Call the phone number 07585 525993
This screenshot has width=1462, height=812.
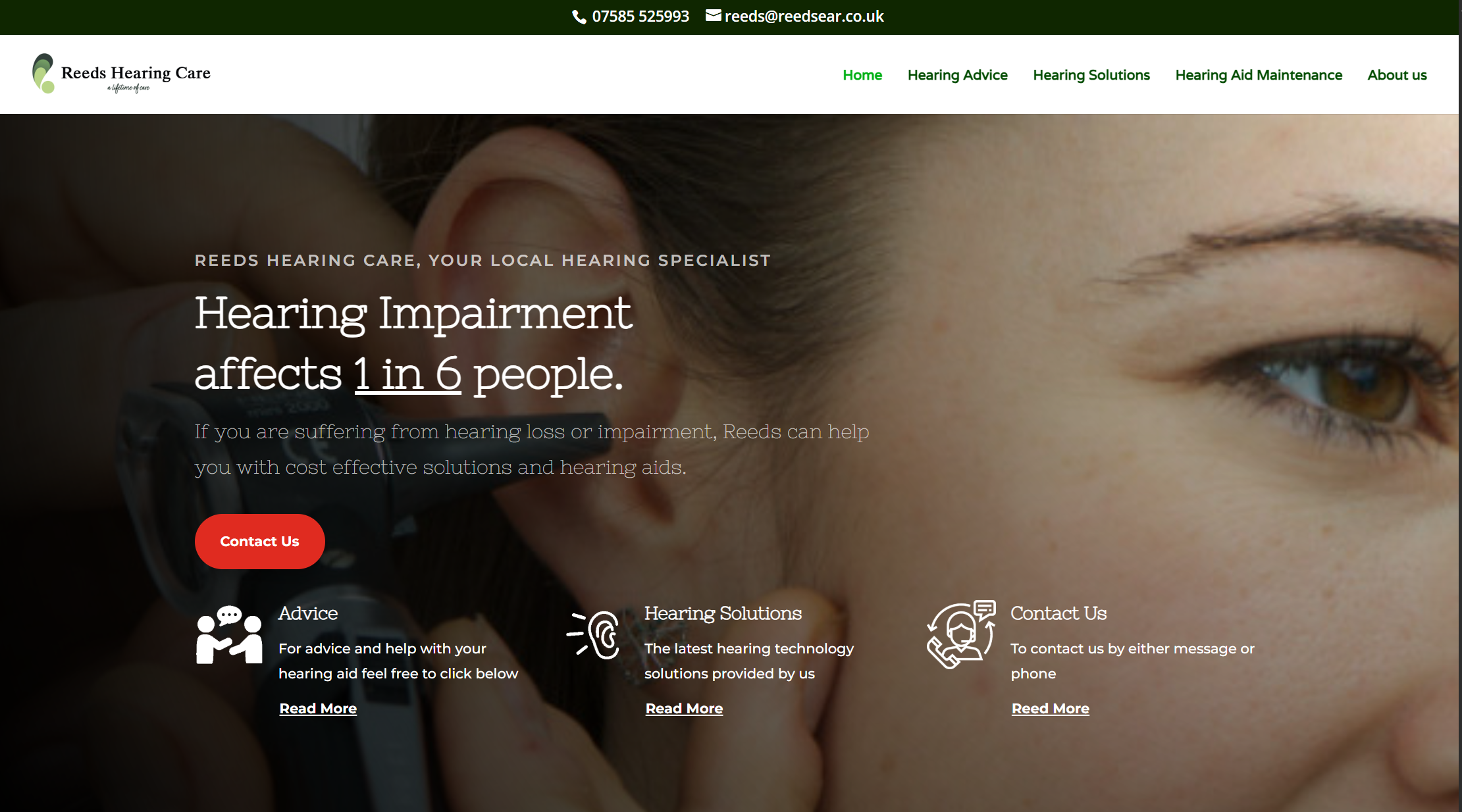pyautogui.click(x=640, y=16)
